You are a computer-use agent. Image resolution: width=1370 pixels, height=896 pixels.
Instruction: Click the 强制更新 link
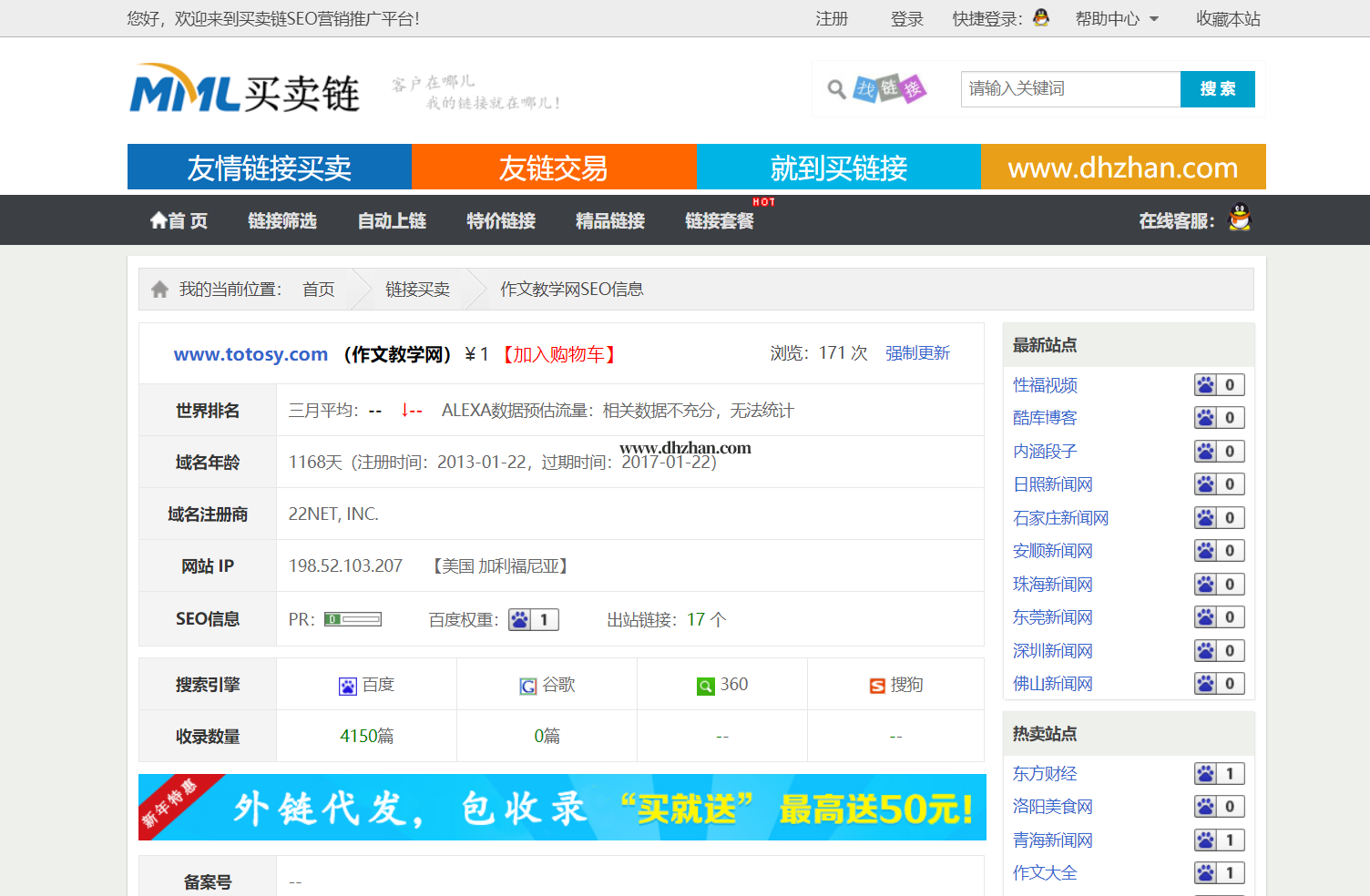click(x=917, y=353)
